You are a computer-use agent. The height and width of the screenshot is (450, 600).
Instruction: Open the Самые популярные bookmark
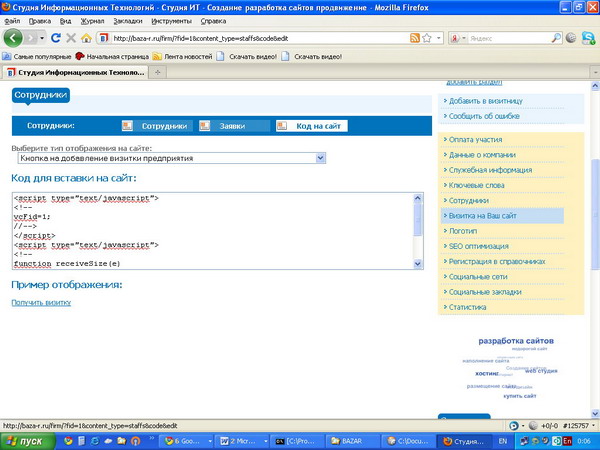pos(37,57)
